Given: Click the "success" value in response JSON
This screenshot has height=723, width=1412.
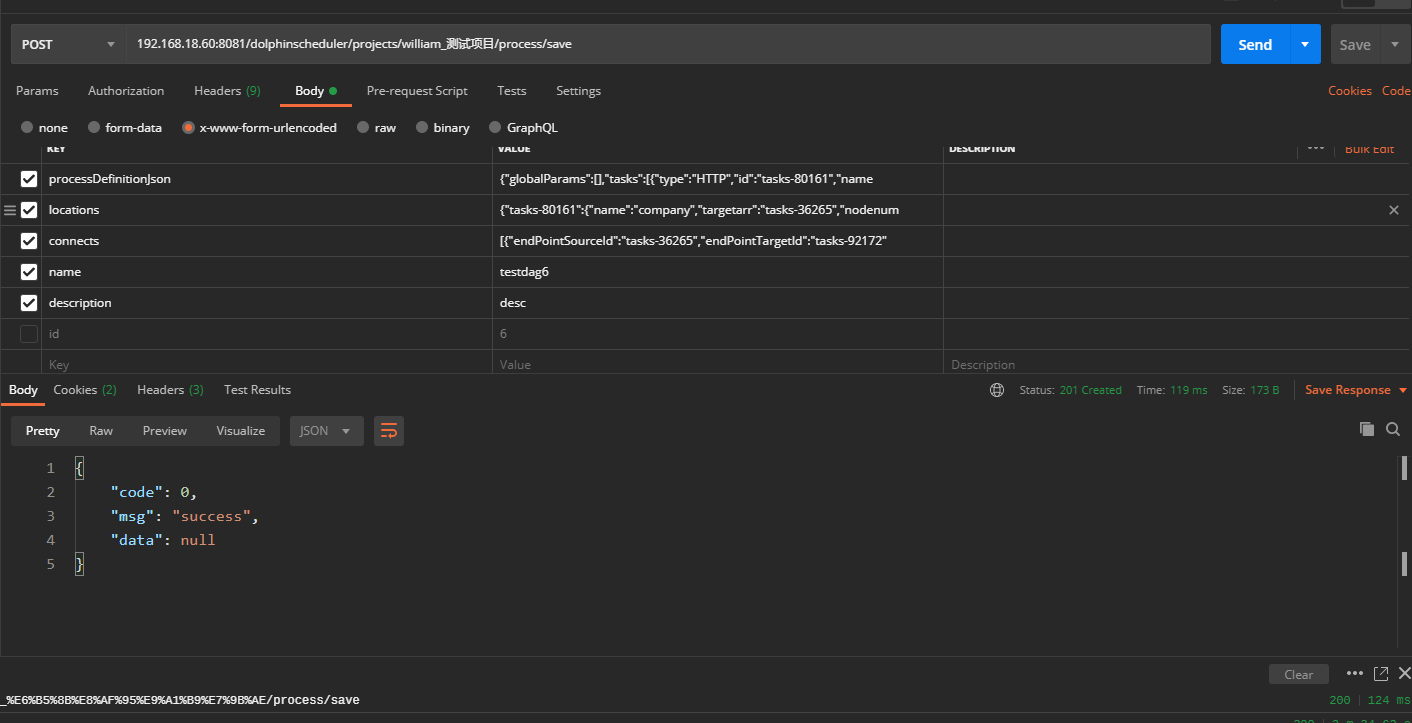Looking at the screenshot, I should [x=211, y=516].
